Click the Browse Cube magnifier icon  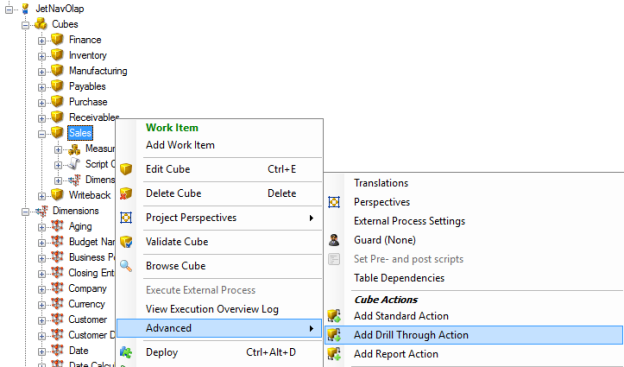126,266
